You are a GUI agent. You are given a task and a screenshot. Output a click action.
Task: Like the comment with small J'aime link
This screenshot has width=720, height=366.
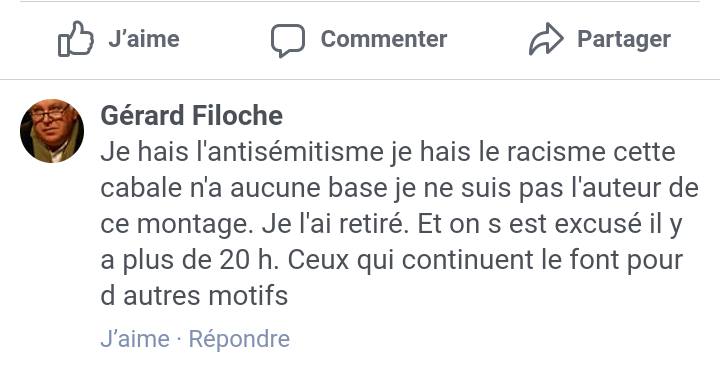coord(135,339)
